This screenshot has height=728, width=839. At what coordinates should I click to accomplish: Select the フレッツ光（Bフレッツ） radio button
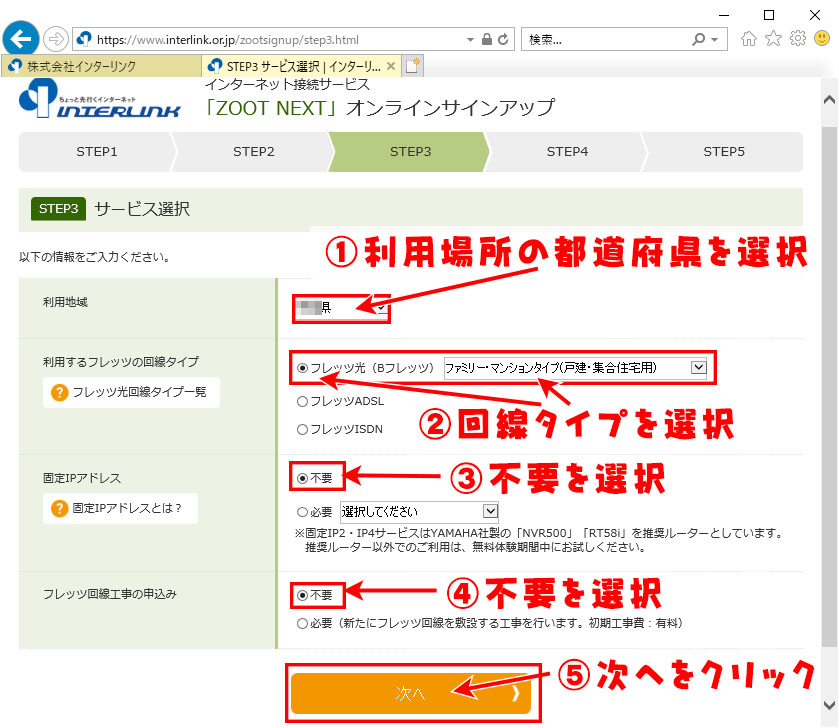point(302,368)
